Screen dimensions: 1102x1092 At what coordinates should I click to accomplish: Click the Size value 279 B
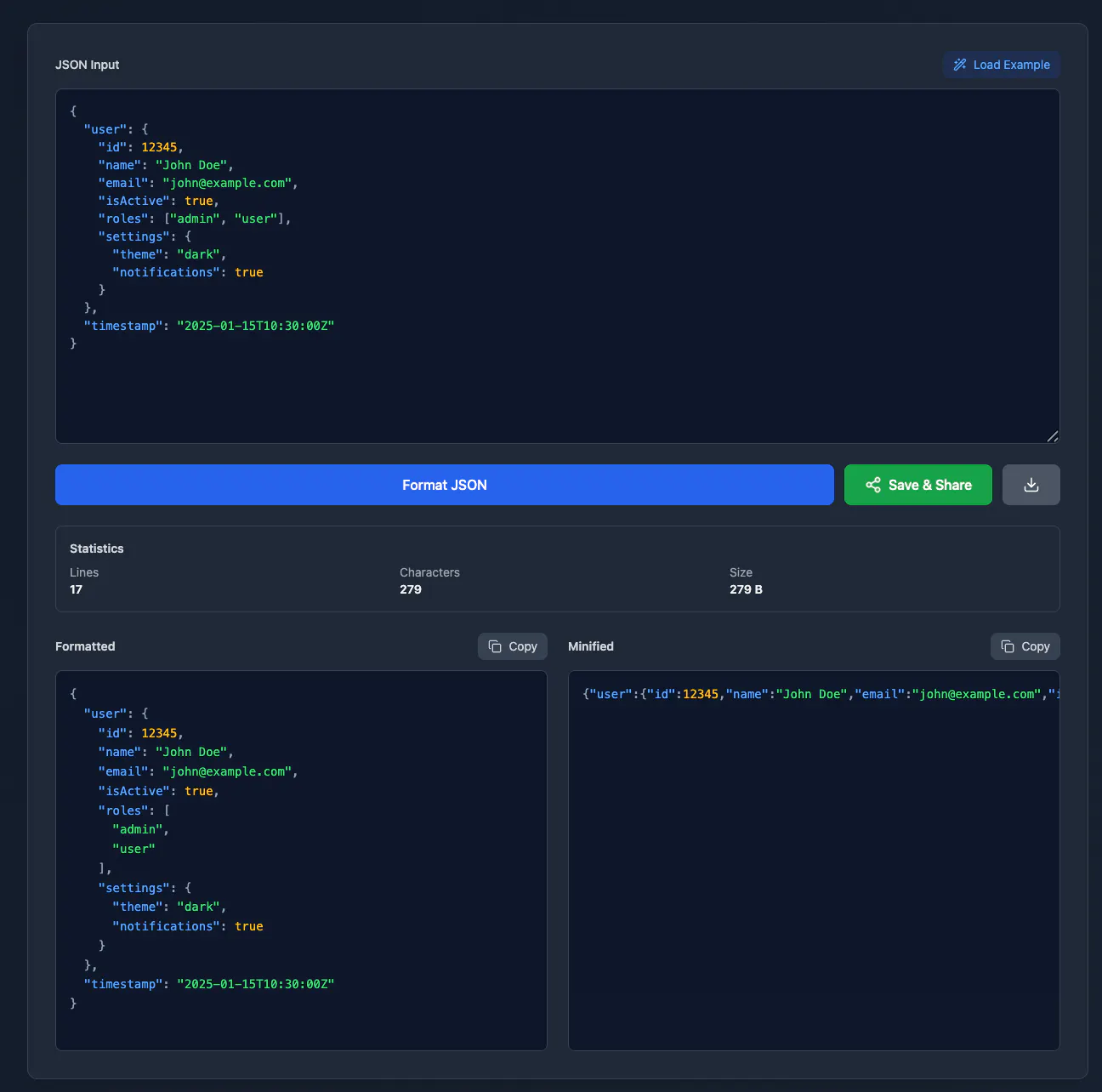(746, 589)
